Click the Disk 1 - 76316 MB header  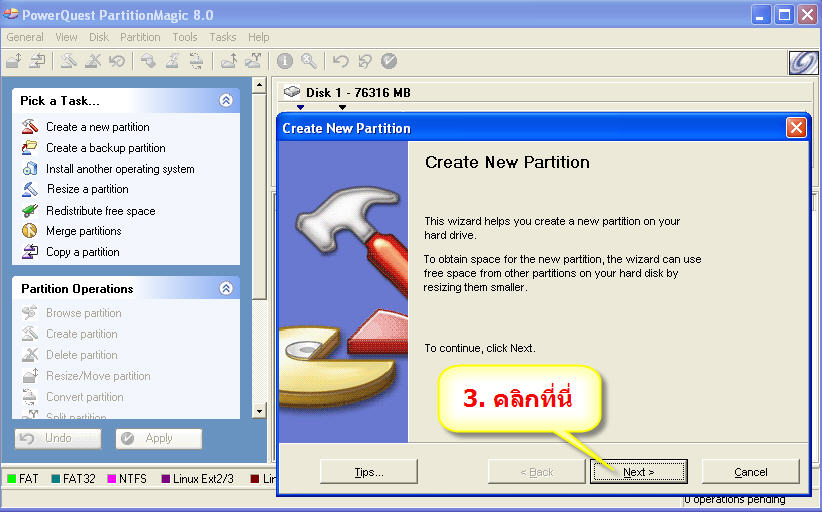(359, 93)
